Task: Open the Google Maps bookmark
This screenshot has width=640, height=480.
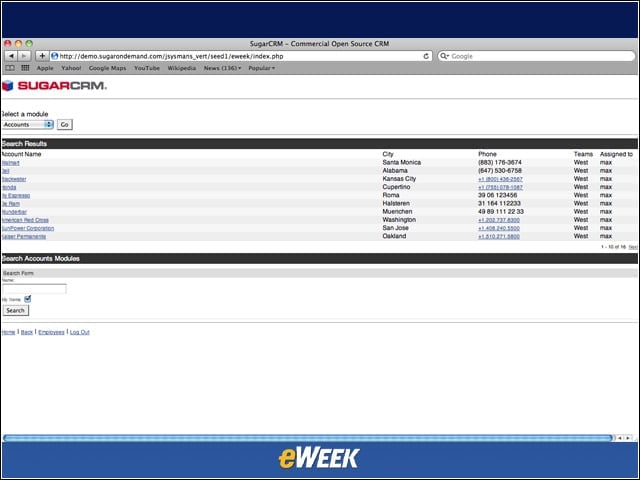Action: (x=107, y=68)
